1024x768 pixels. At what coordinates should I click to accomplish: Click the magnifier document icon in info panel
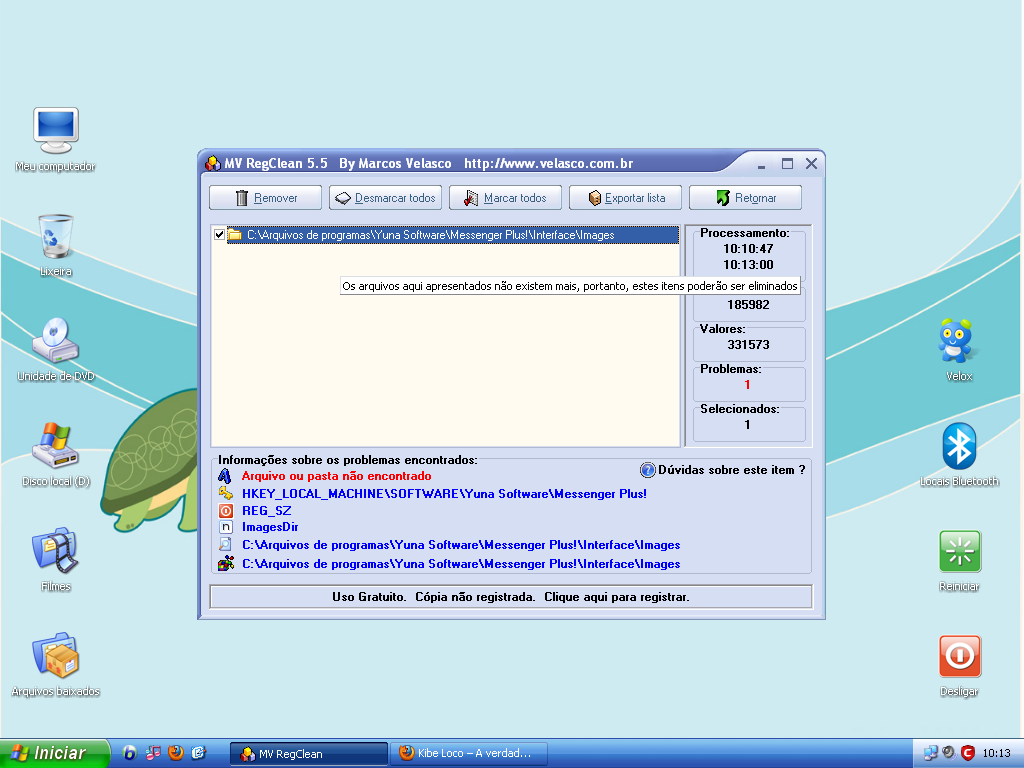(226, 545)
